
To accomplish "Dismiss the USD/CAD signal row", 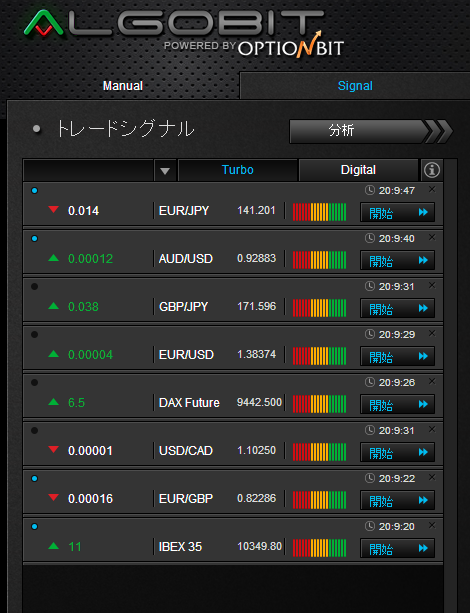I will 432,429.
